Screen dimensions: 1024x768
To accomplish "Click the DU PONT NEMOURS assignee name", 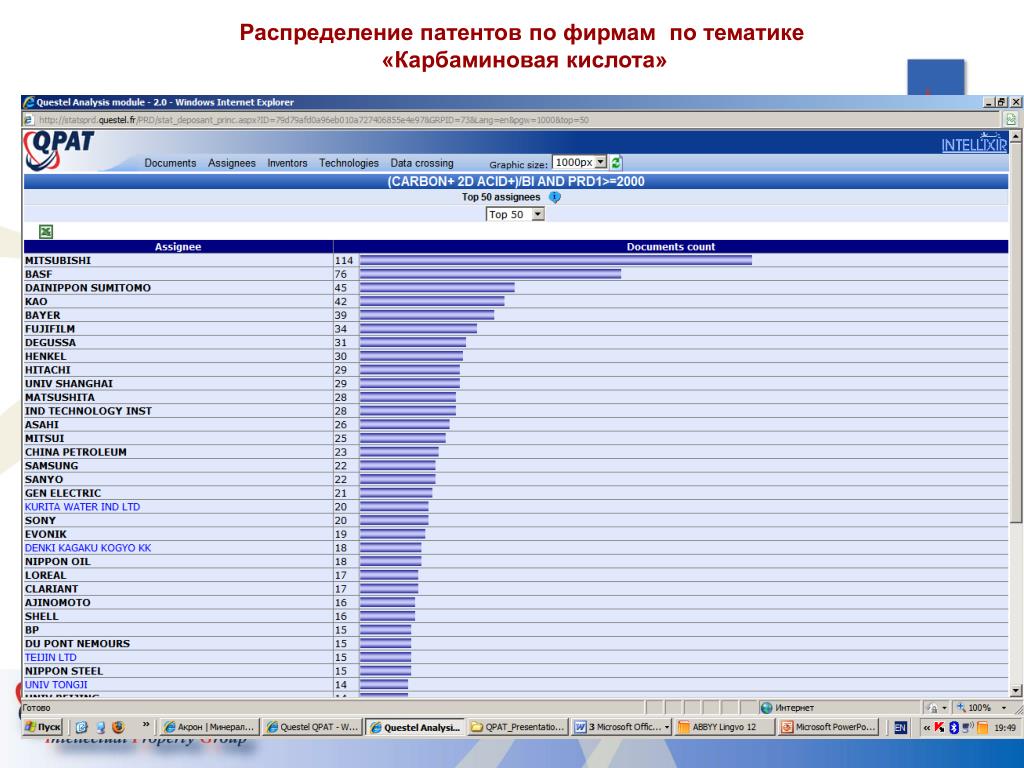I will (77, 644).
